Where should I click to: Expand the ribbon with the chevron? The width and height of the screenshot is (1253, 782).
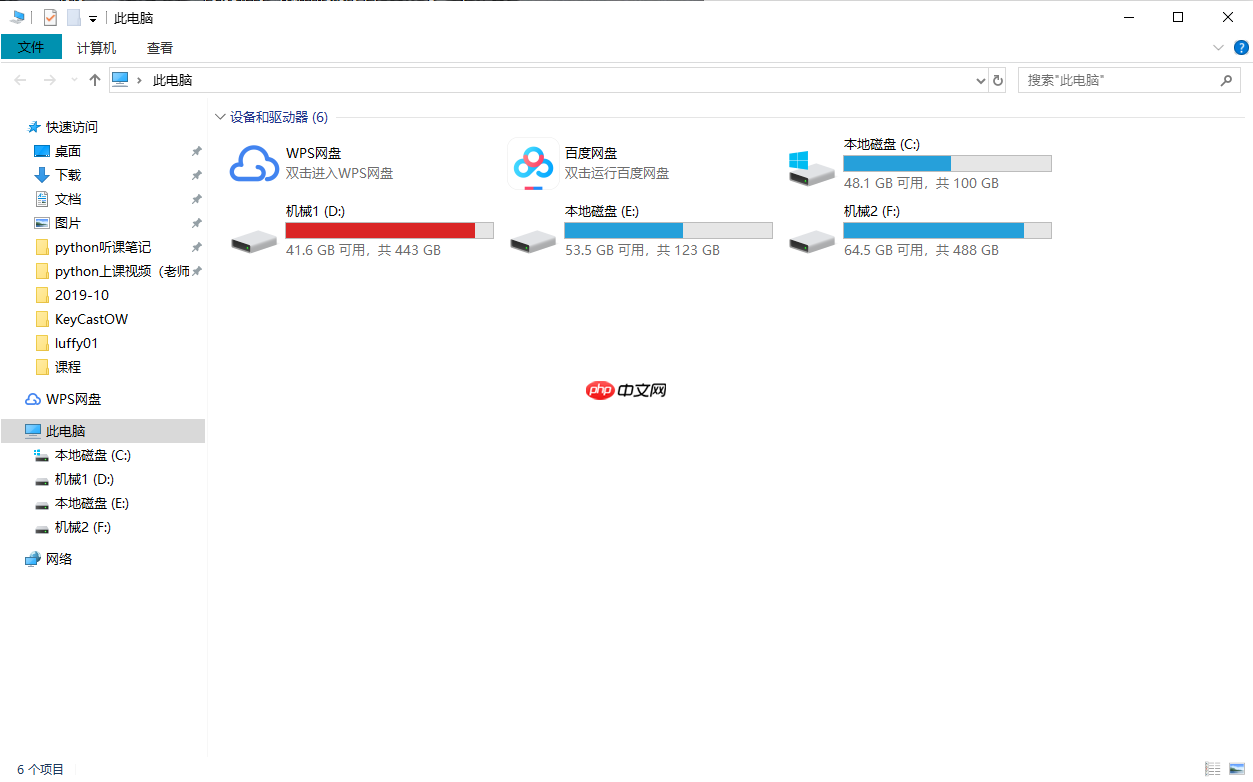pyautogui.click(x=1218, y=47)
